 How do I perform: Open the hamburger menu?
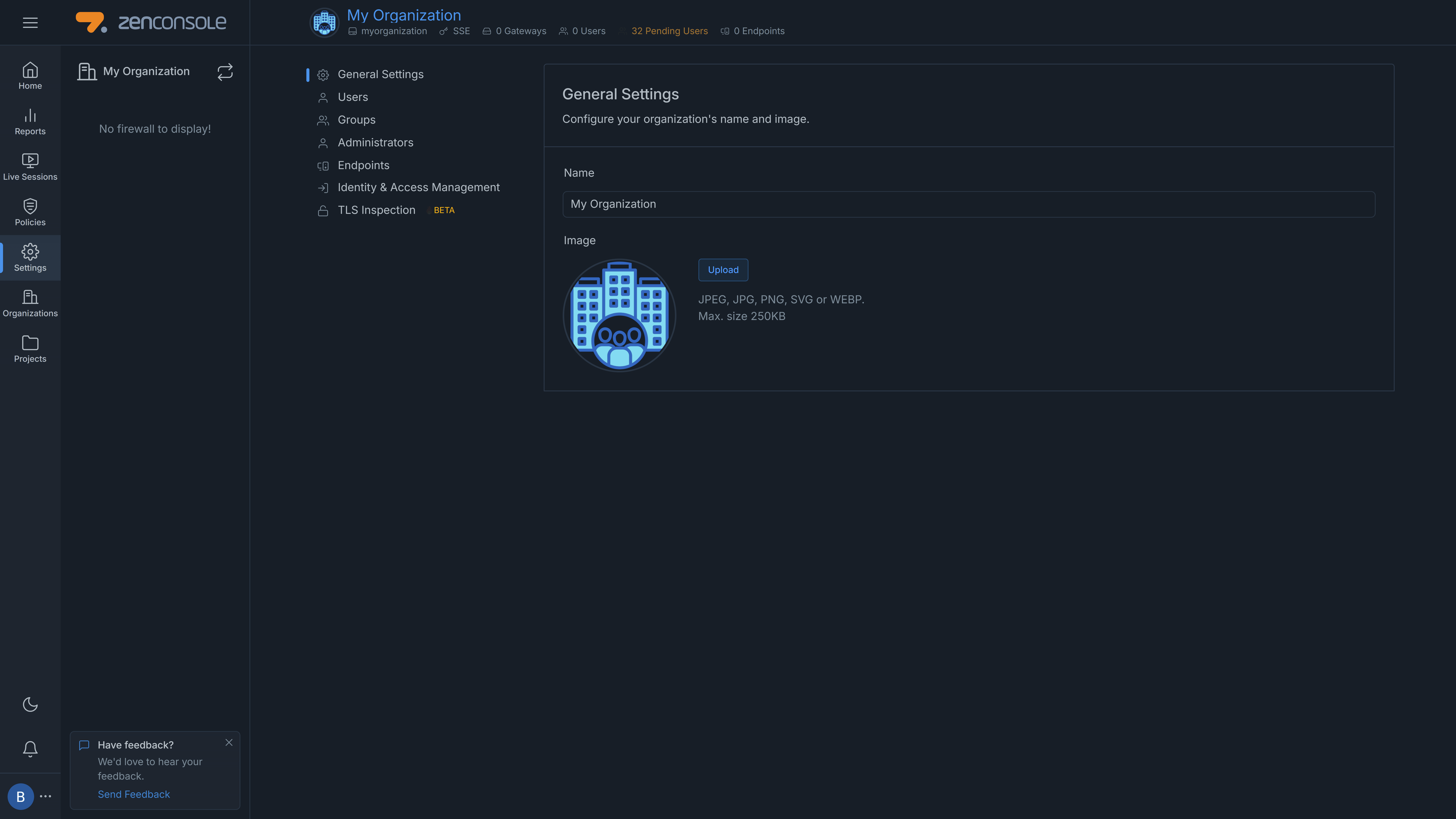click(x=30, y=23)
